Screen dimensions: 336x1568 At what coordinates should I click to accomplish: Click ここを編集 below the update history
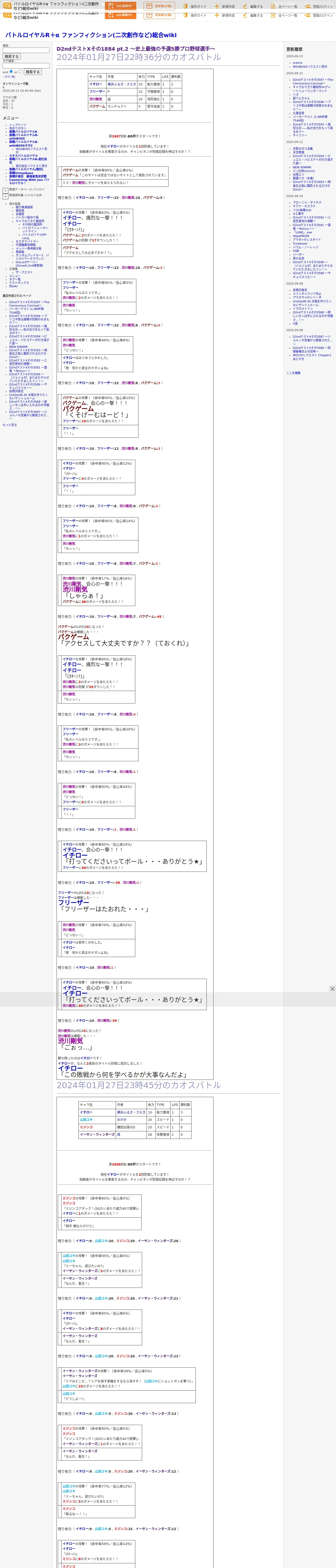click(293, 372)
